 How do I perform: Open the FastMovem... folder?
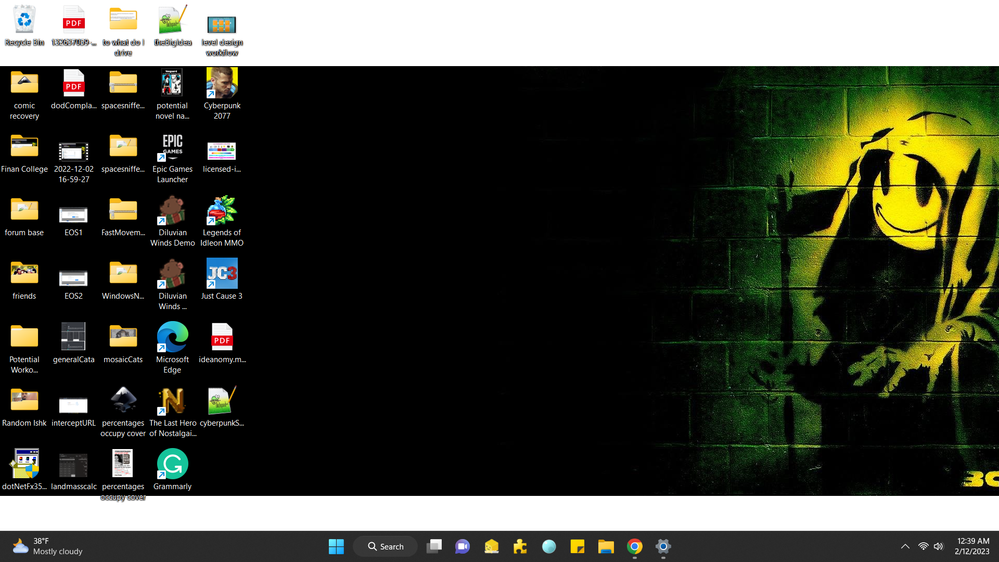click(123, 217)
